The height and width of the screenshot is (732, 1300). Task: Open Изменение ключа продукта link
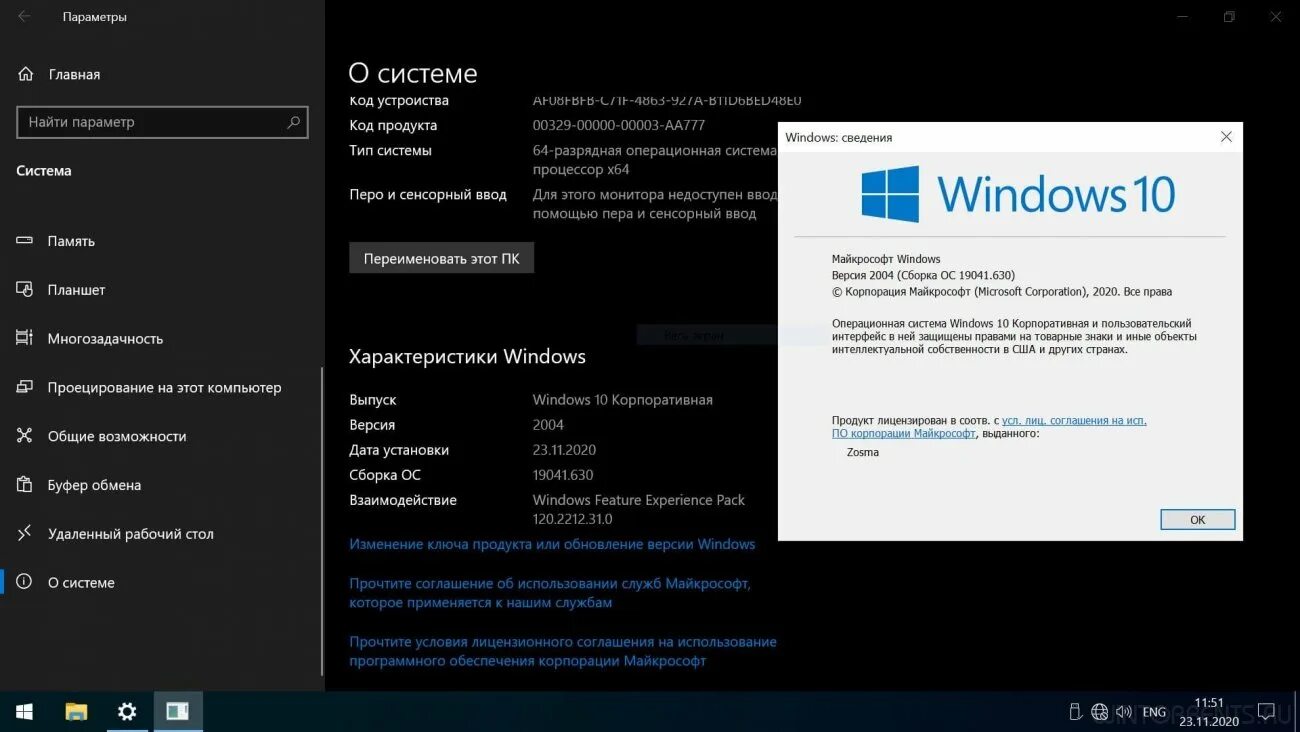(x=552, y=544)
